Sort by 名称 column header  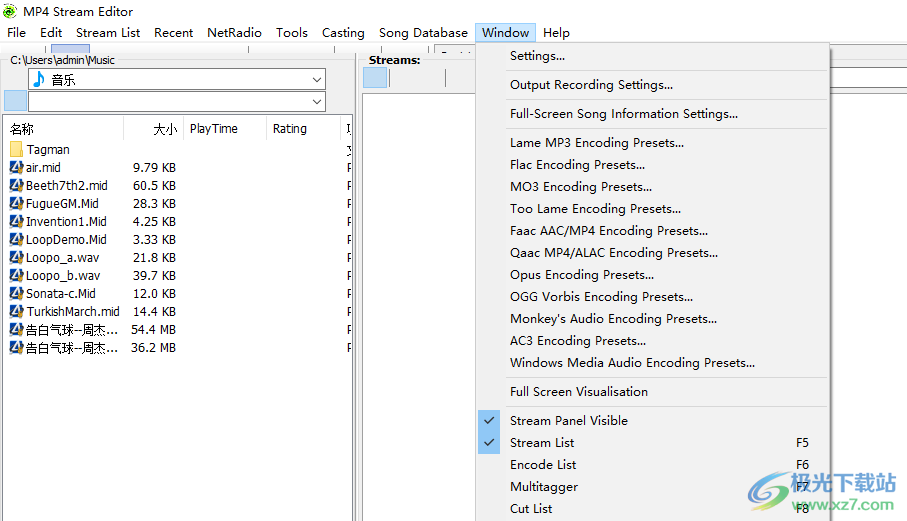coord(64,128)
